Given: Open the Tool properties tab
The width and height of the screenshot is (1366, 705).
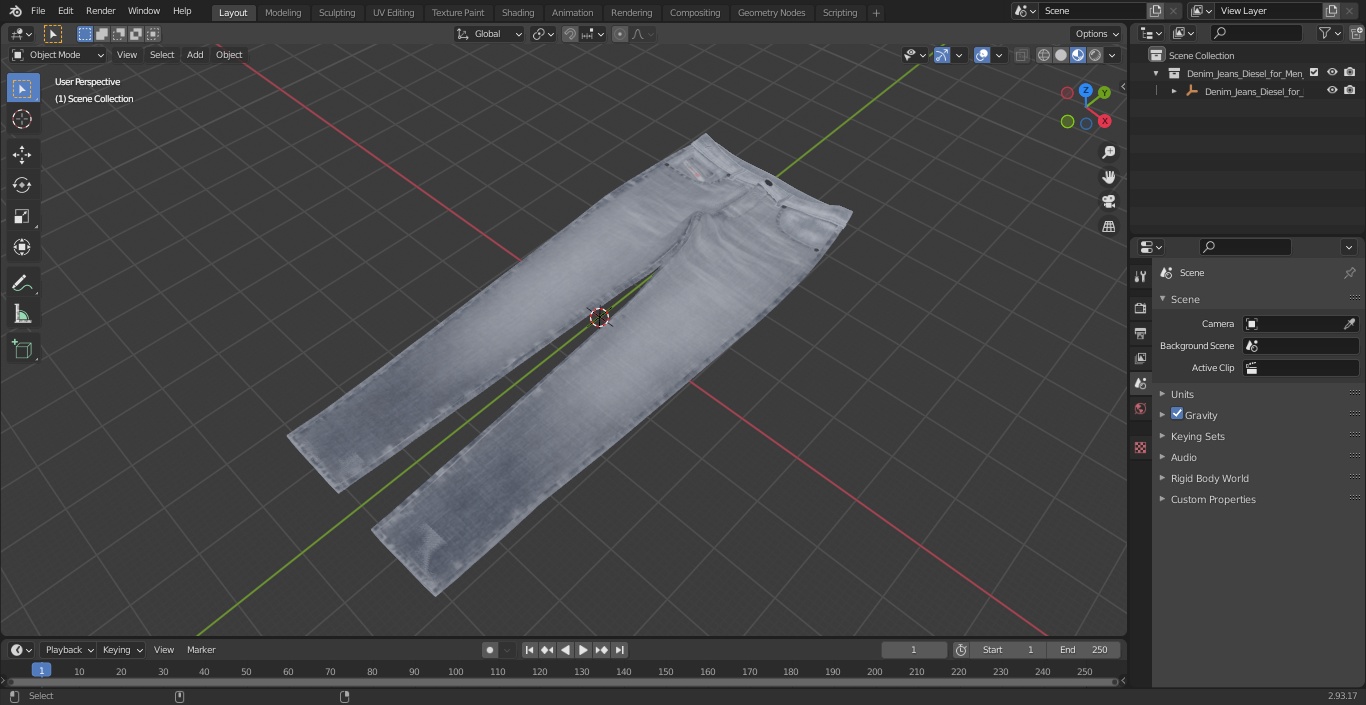Looking at the screenshot, I should [x=1140, y=277].
